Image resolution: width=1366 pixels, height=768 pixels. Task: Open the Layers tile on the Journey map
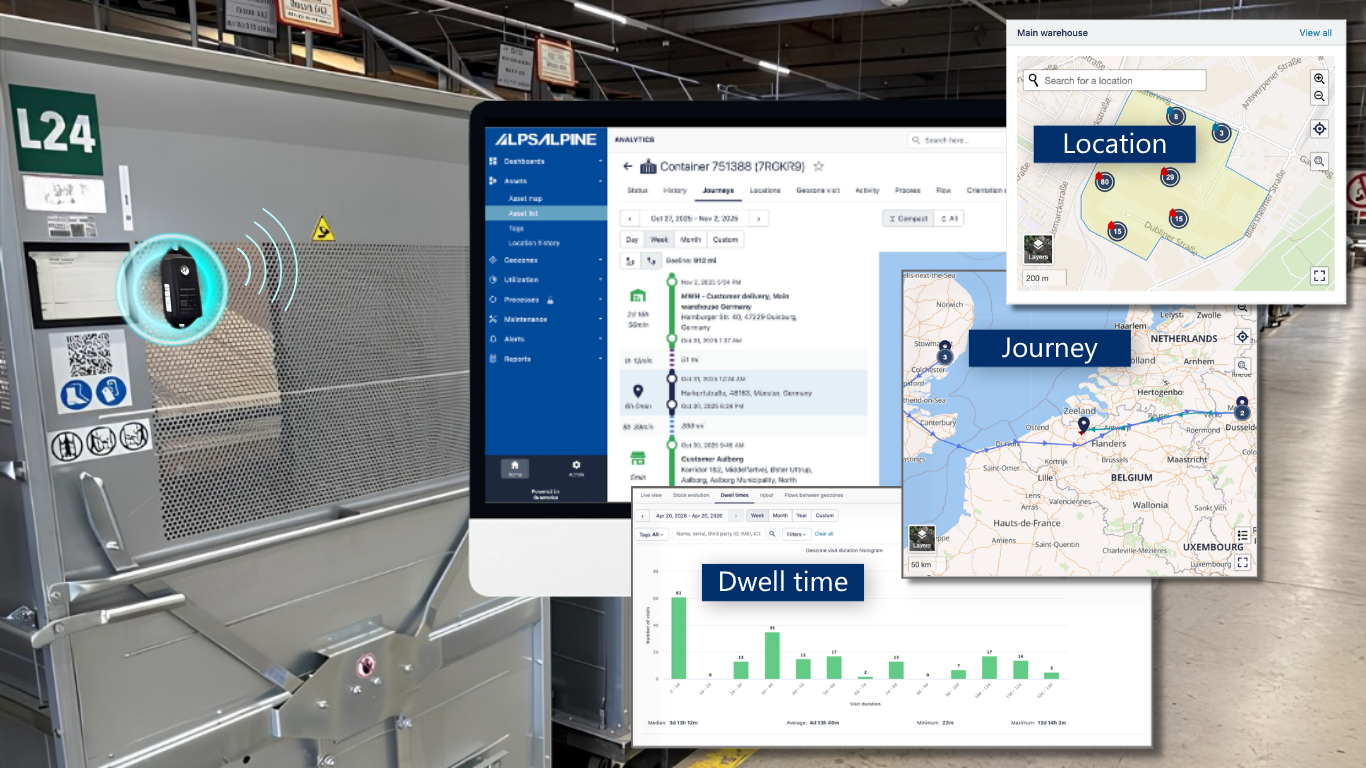(922, 539)
